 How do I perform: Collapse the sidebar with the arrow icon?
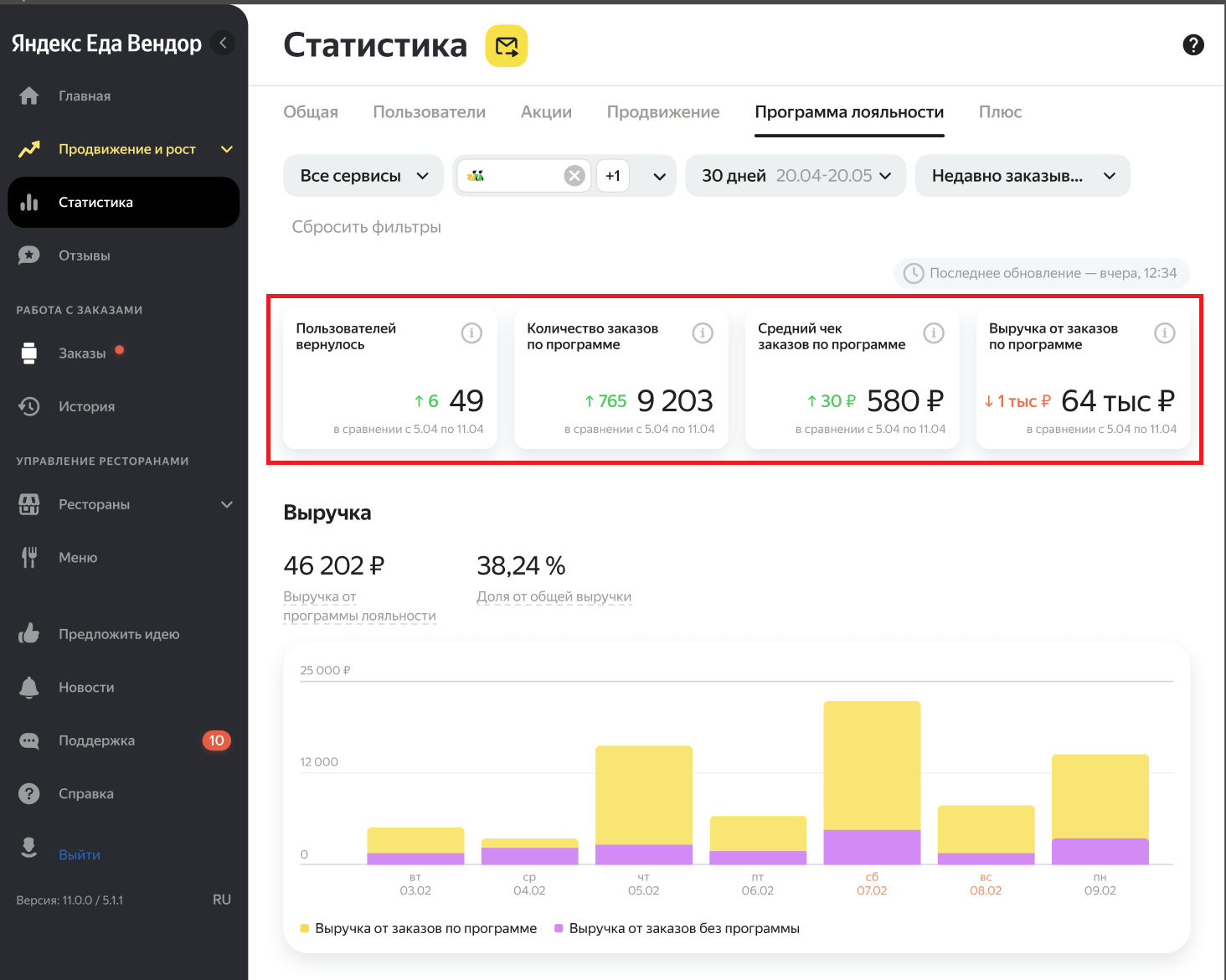click(223, 43)
